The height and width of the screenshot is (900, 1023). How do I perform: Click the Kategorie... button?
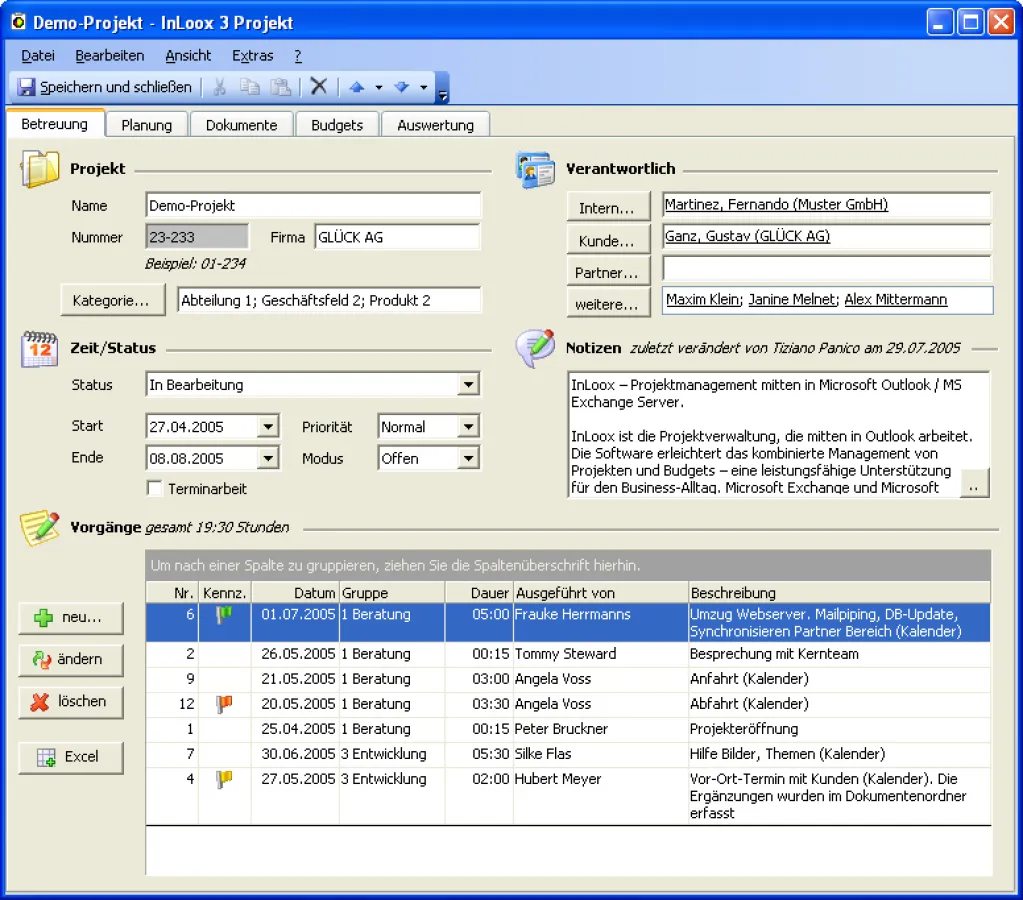click(x=112, y=300)
